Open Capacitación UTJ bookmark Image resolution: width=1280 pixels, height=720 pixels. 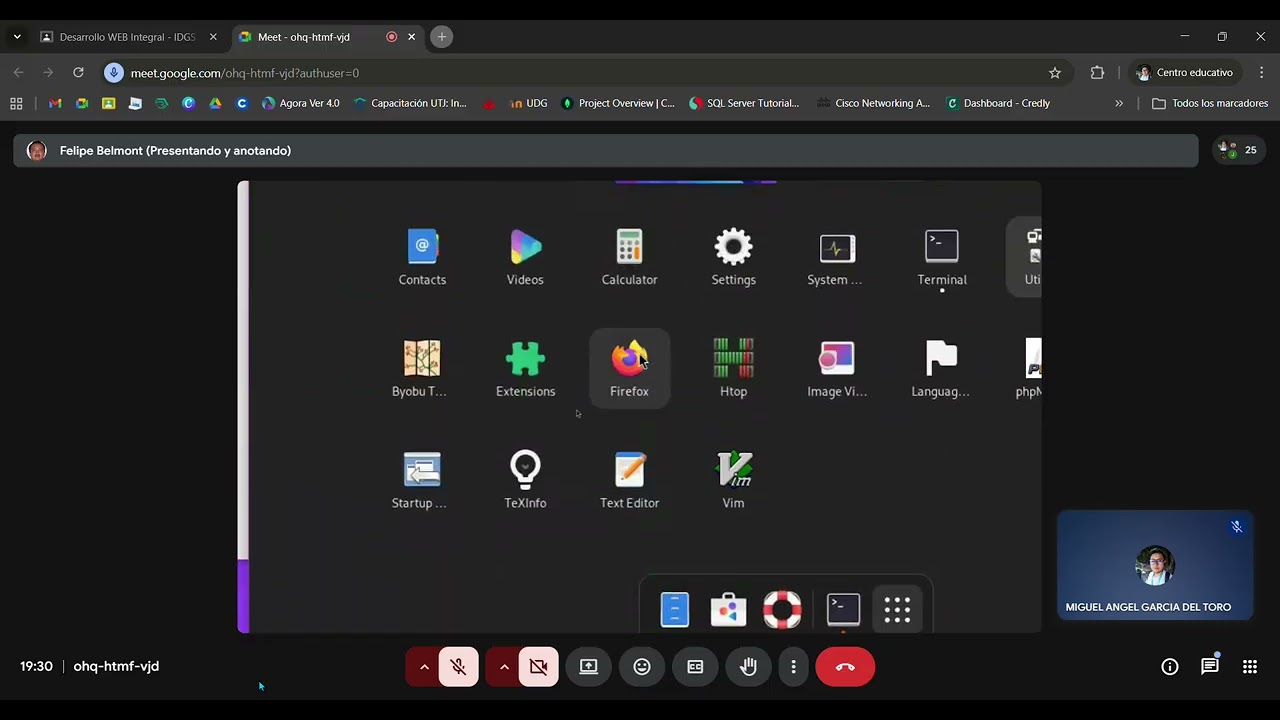click(x=410, y=103)
